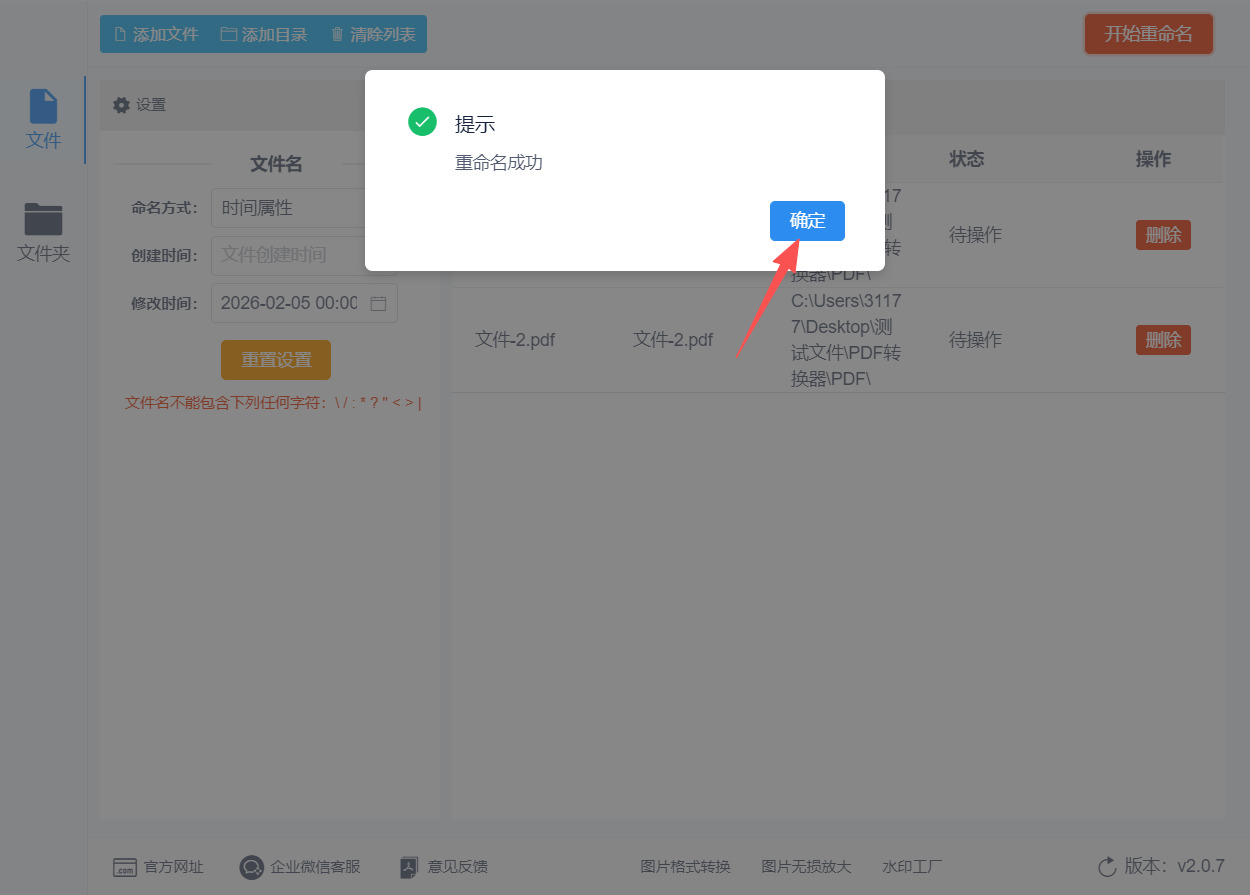This screenshot has height=895, width=1250.
Task: Click the 添加文件 add file option
Action: 155,33
